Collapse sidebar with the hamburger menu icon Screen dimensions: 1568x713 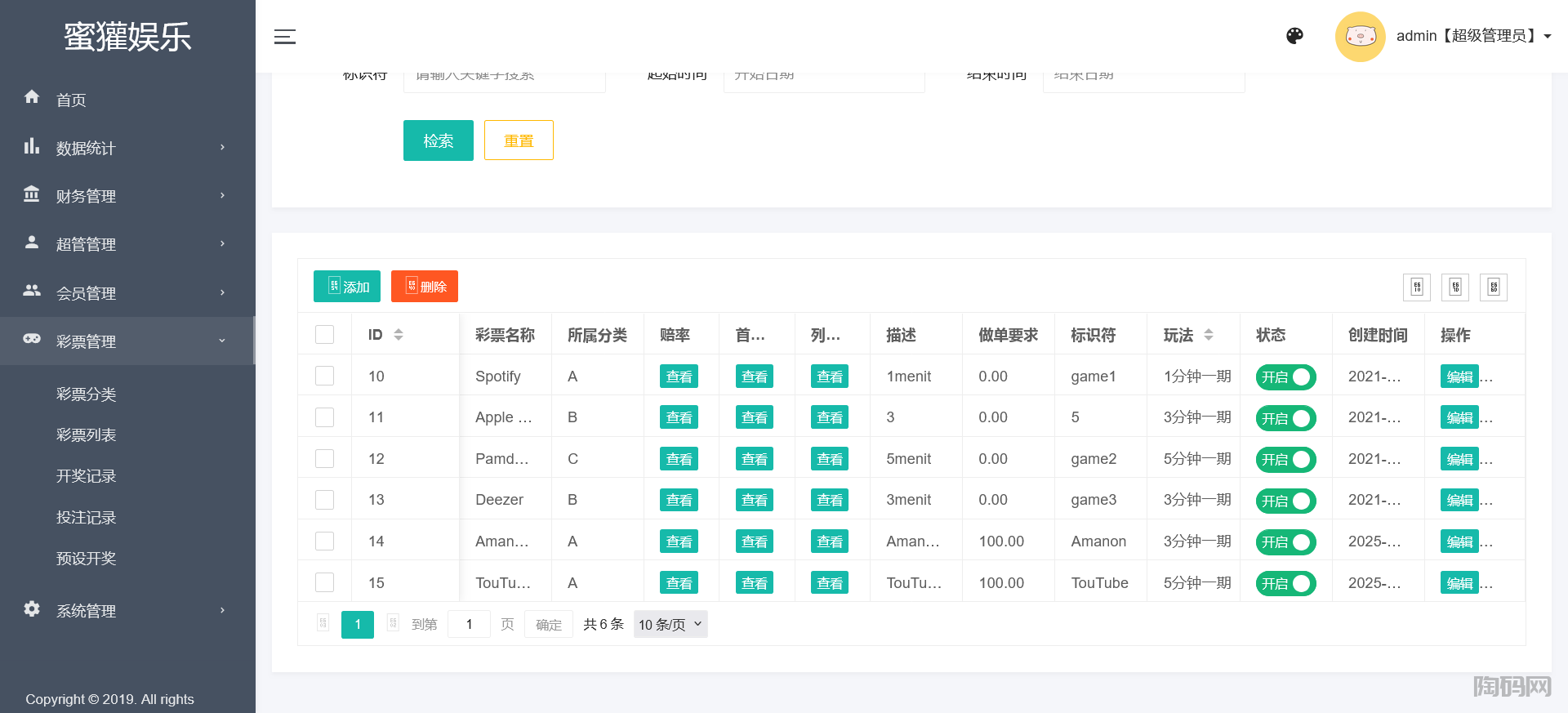click(x=284, y=37)
